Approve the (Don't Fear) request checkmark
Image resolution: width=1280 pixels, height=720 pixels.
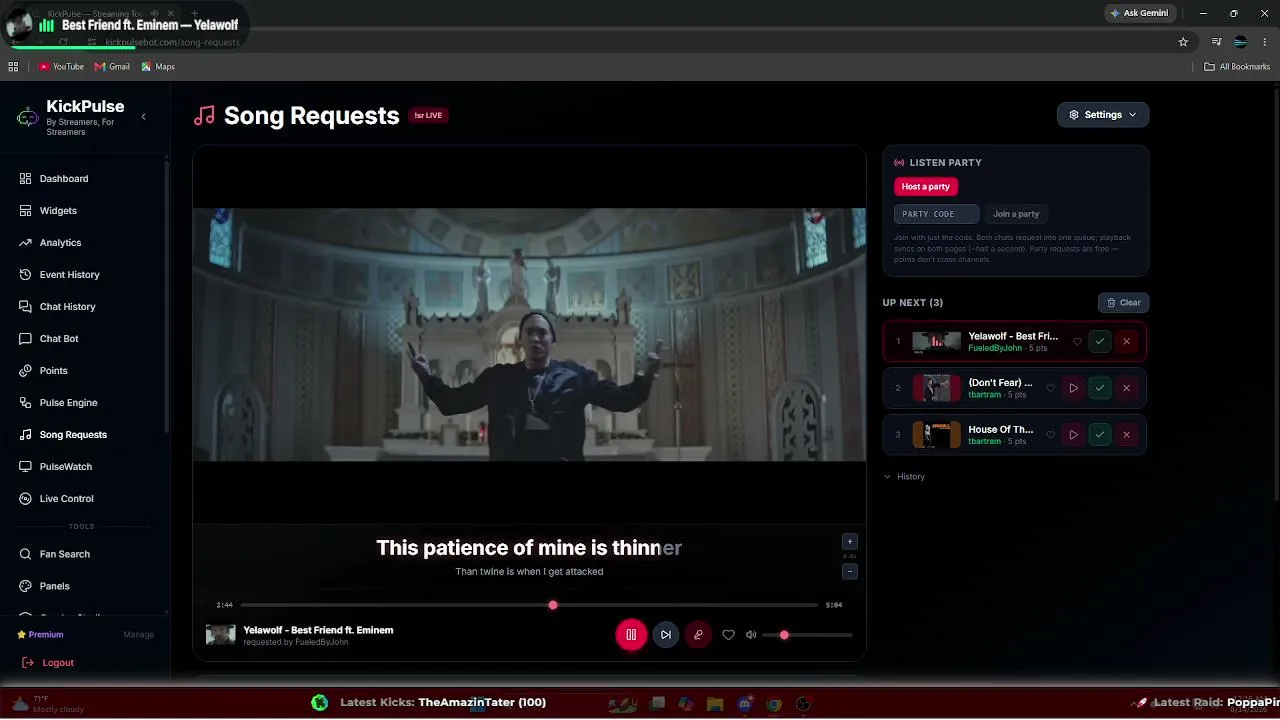pos(1100,388)
